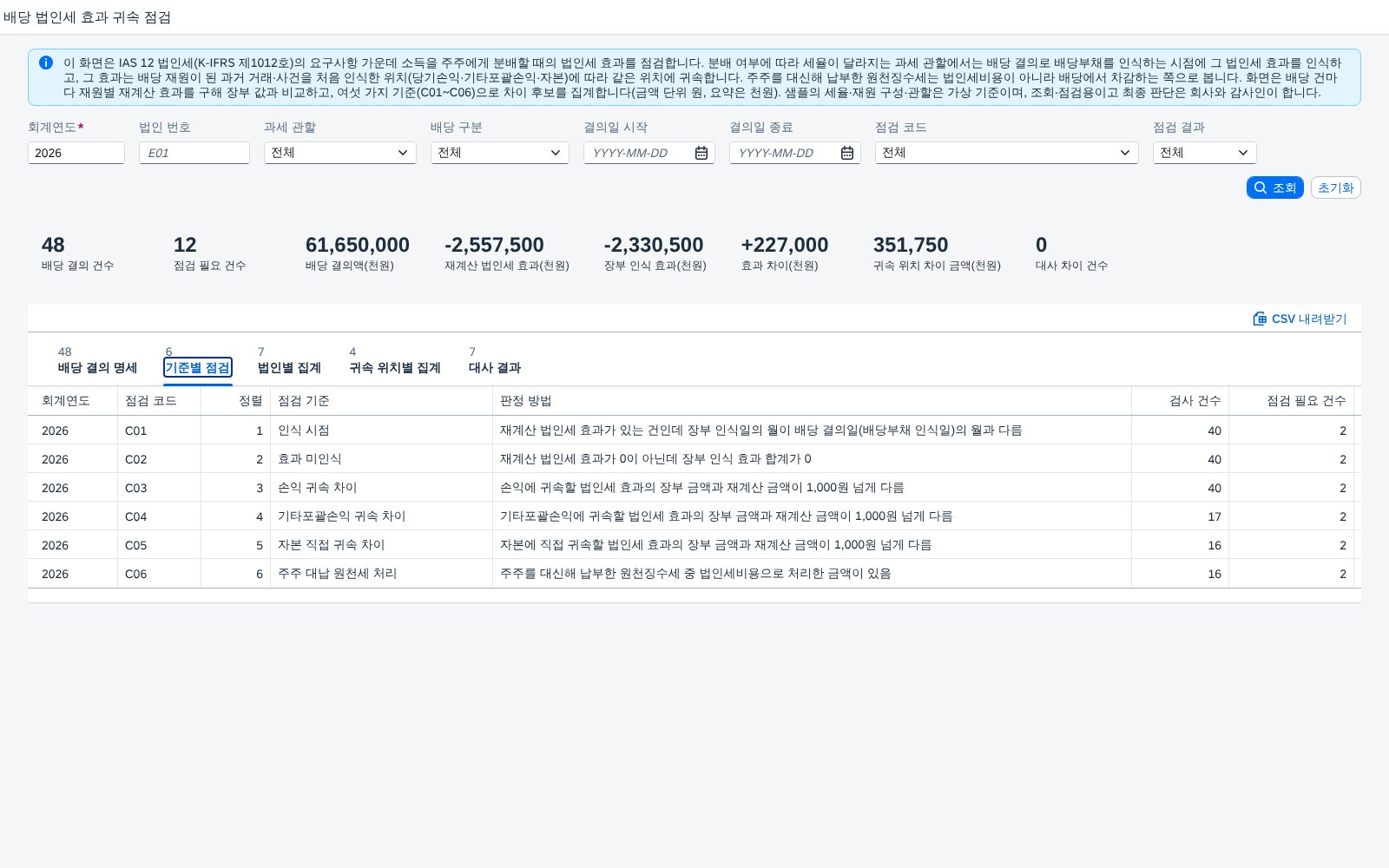
Task: Click the 회계연도 column header in table
Action: pyautogui.click(x=72, y=401)
